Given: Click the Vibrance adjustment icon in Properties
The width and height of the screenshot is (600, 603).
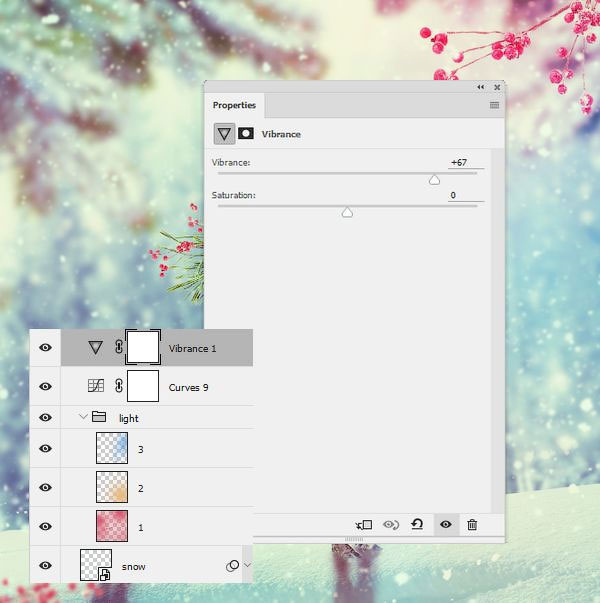Looking at the screenshot, I should (224, 134).
